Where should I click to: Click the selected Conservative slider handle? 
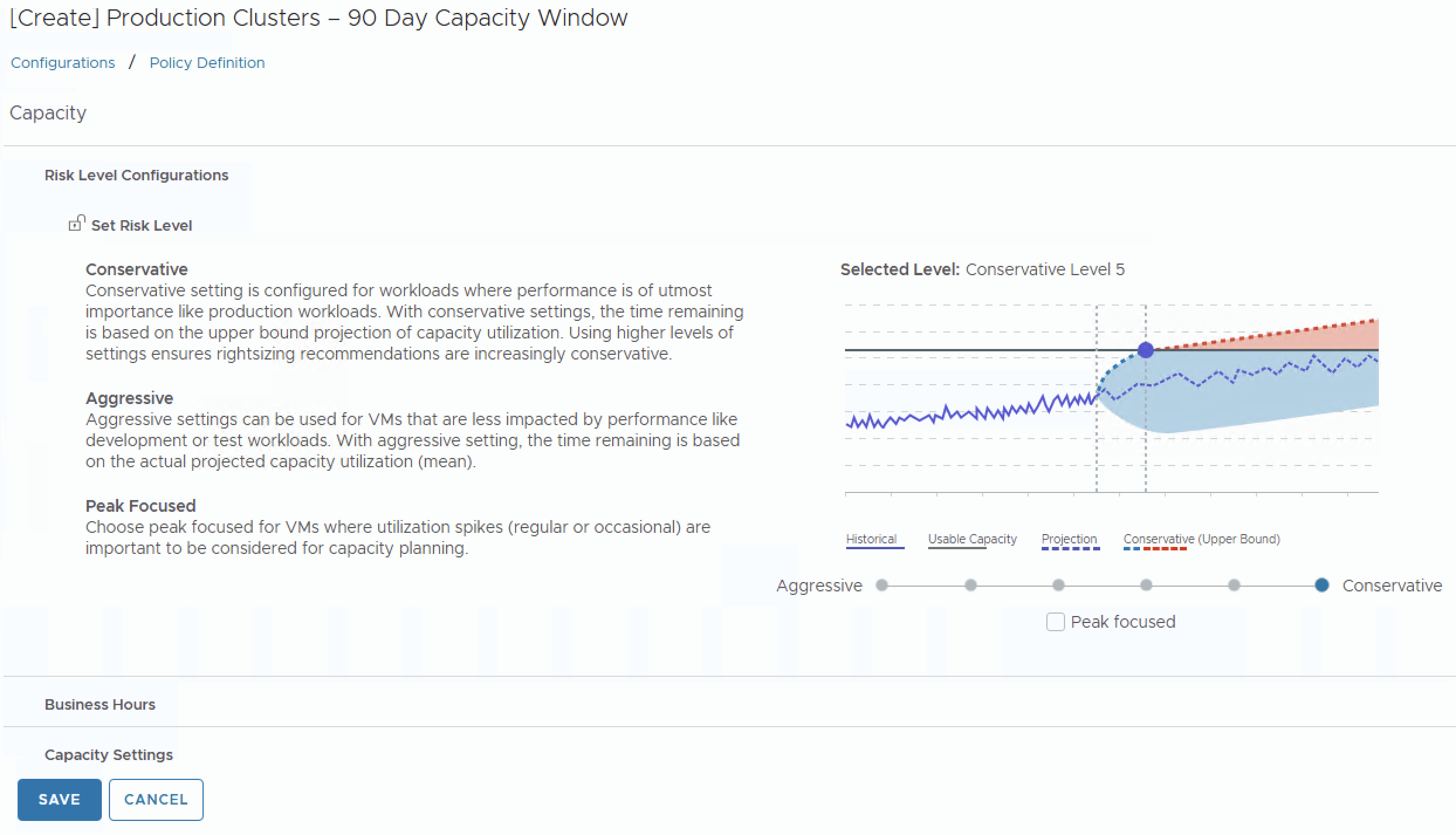[x=1321, y=585]
